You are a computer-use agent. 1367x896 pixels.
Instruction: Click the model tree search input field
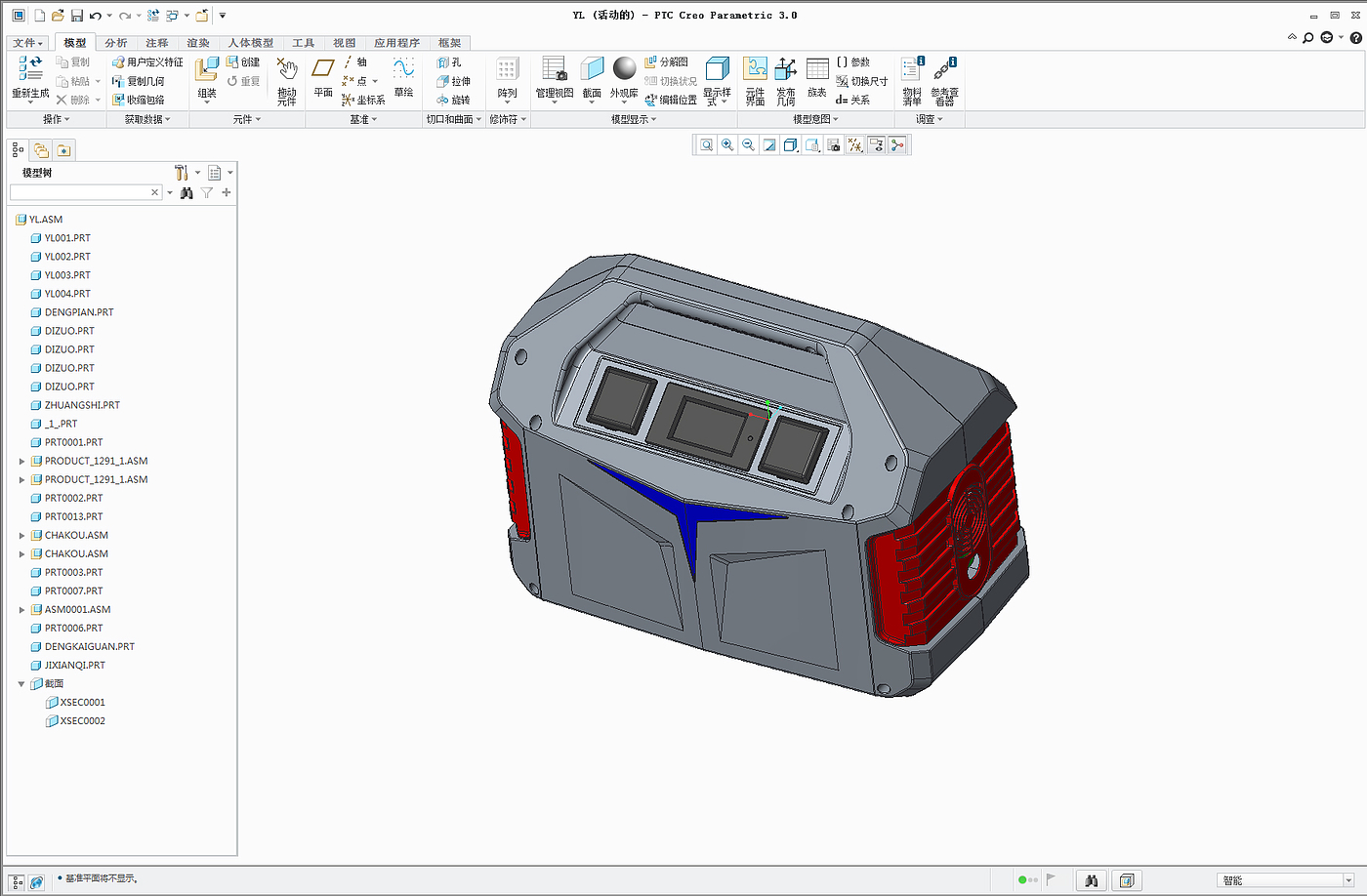tap(80, 193)
